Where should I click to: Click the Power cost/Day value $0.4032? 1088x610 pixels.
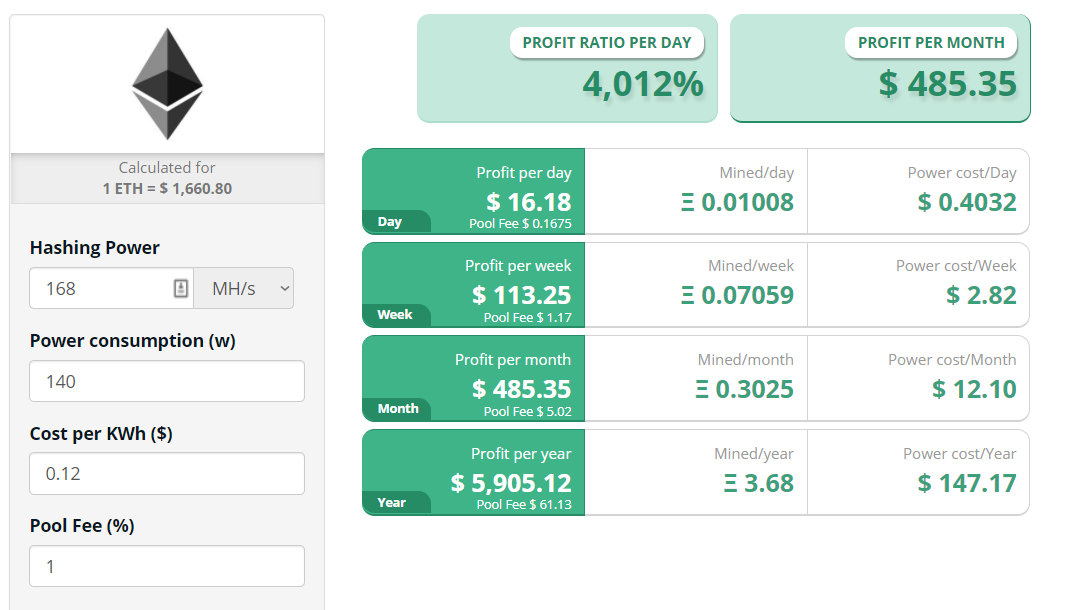click(x=967, y=202)
